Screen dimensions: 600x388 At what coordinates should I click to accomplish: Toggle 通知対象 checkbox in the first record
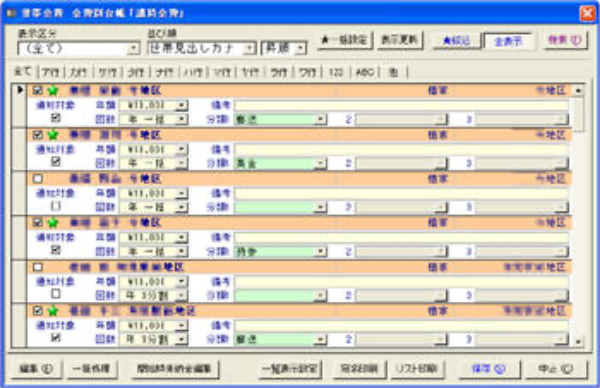coord(56,118)
